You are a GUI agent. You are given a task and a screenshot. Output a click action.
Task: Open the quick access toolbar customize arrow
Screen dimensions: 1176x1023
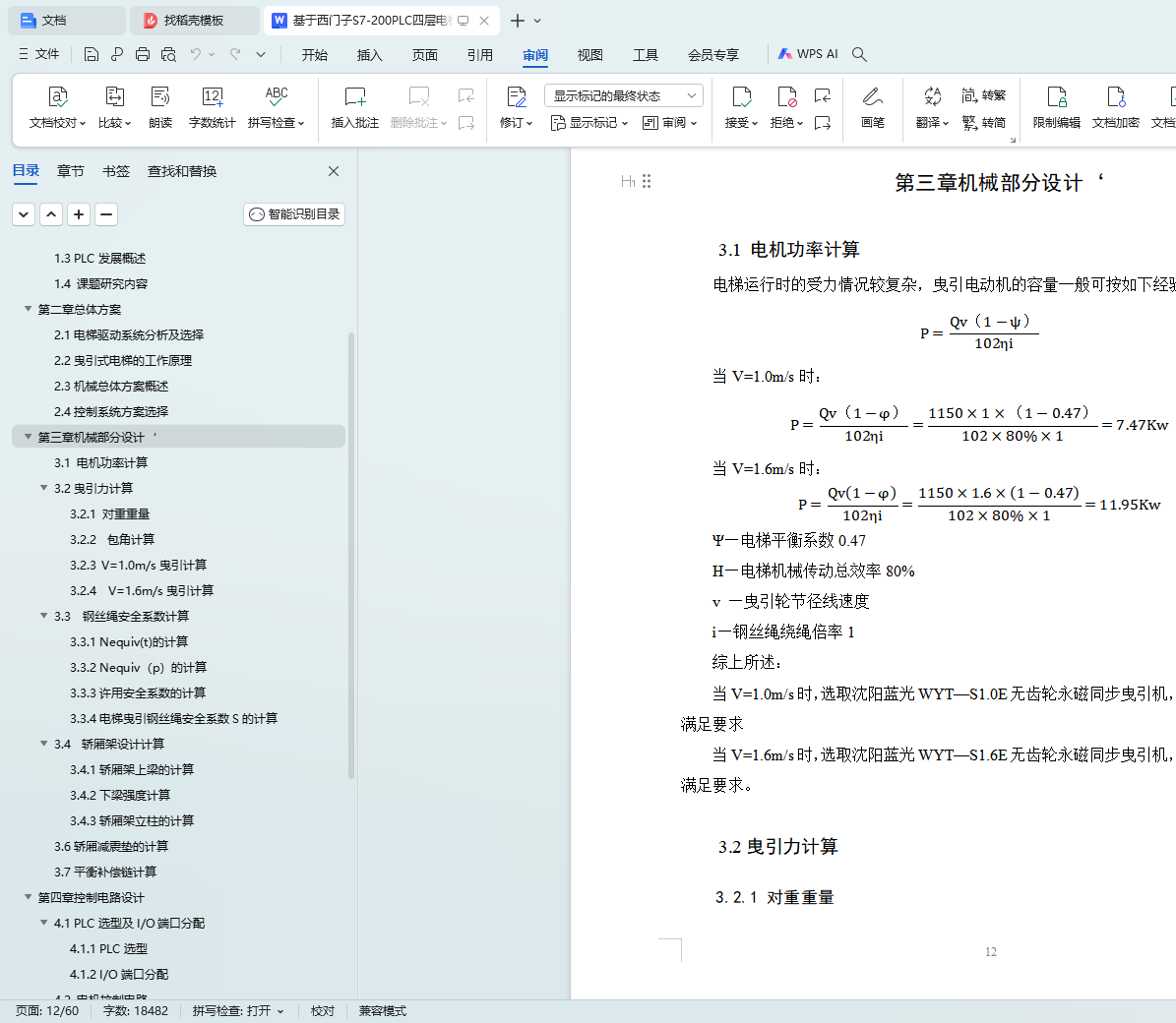click(x=260, y=54)
